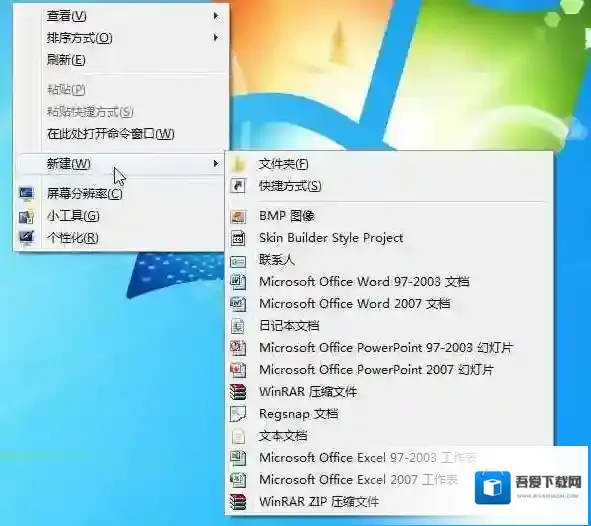Create a new 联系人
This screenshot has height=526, width=591.
tap(389, 260)
